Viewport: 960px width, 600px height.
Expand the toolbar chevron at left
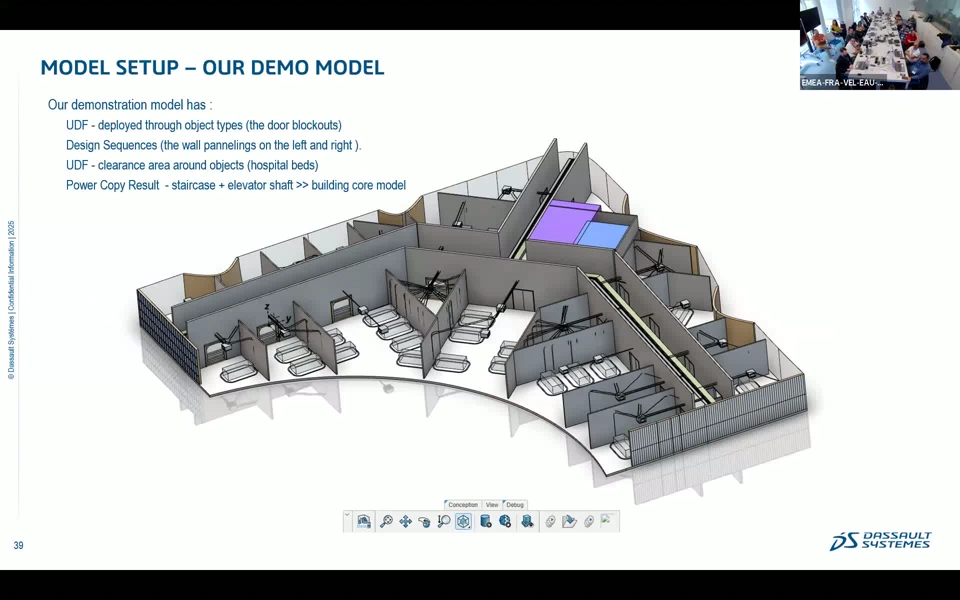[x=348, y=516]
